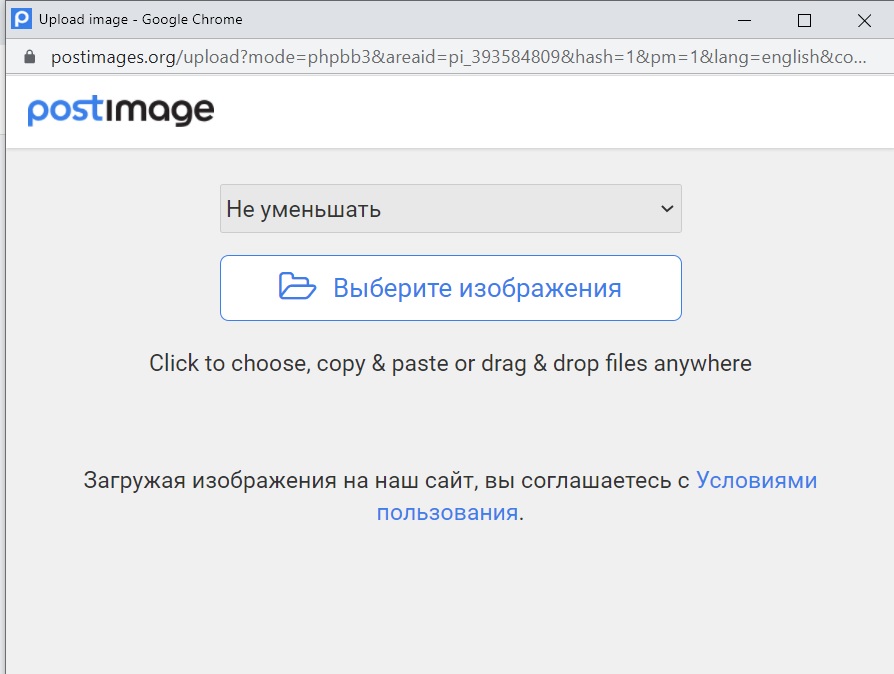Click the postimage logo

(x=121, y=111)
